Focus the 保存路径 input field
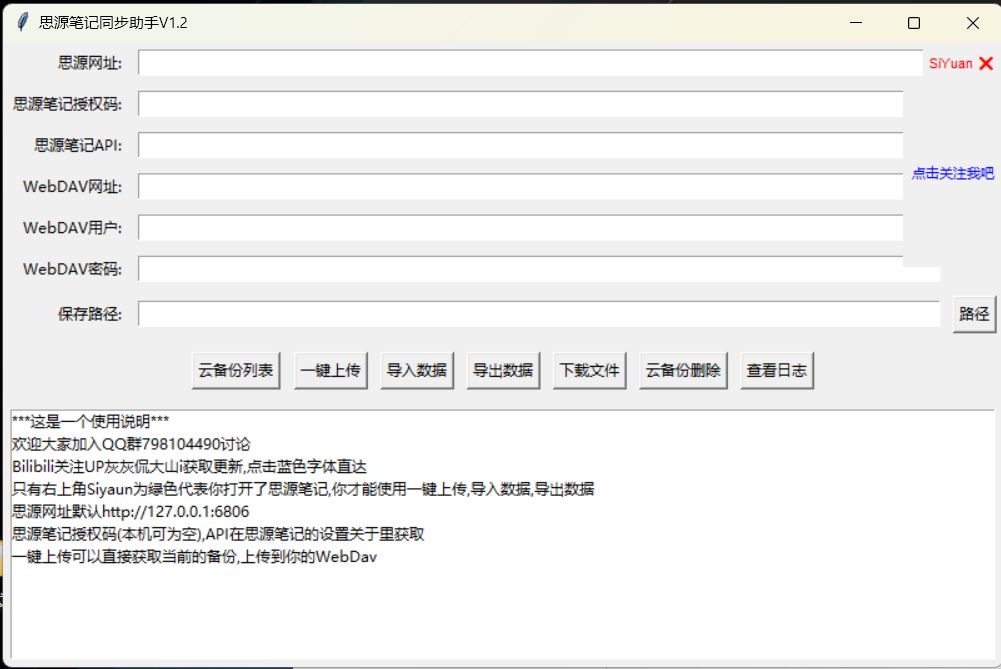Image resolution: width=1001 pixels, height=669 pixels. 539,314
